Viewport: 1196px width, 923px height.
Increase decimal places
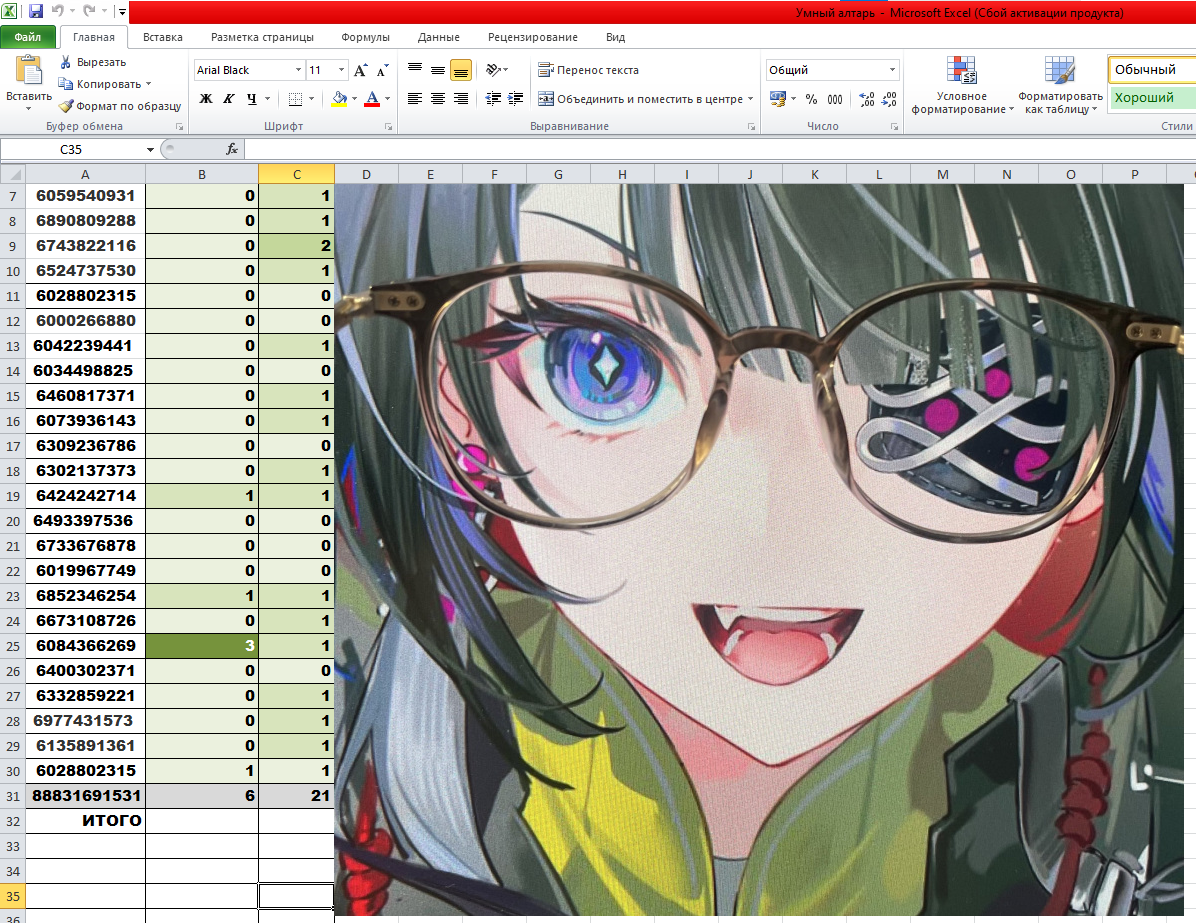point(867,98)
